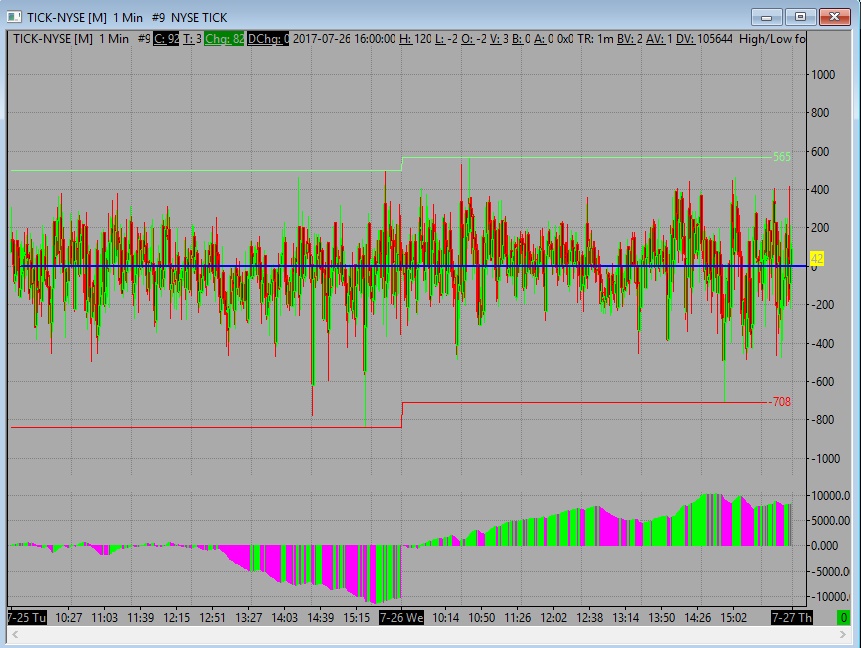
Task: Select the 7-27 Th date marker
Action: coord(791,618)
